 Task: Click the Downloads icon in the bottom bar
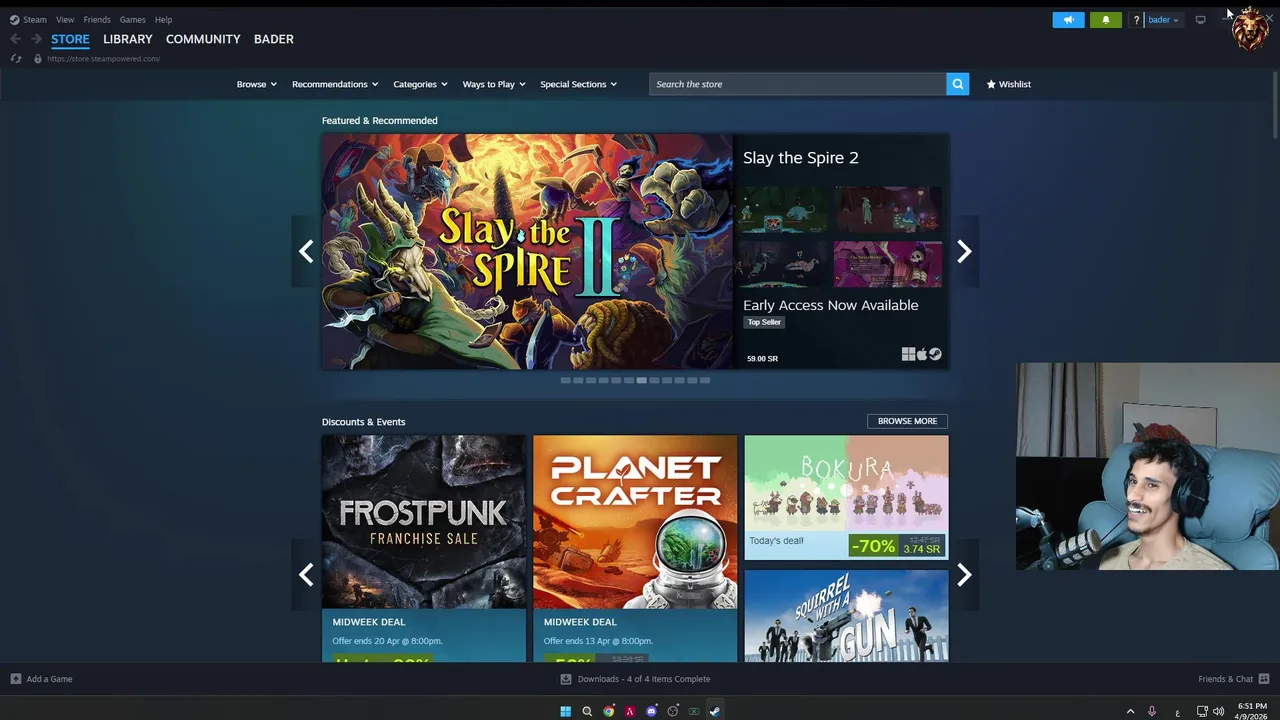[566, 679]
